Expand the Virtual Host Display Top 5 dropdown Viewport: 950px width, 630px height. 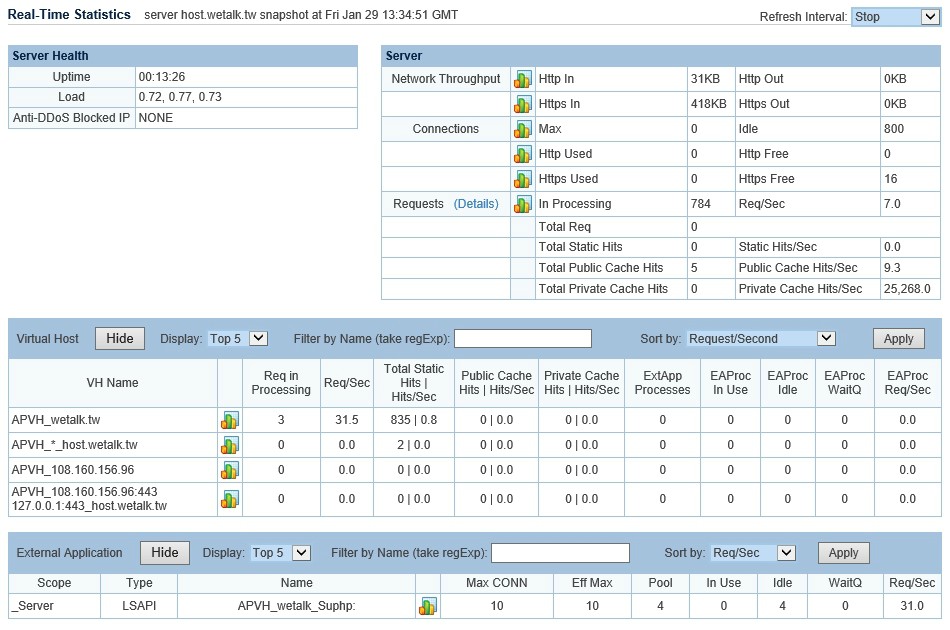click(x=238, y=339)
